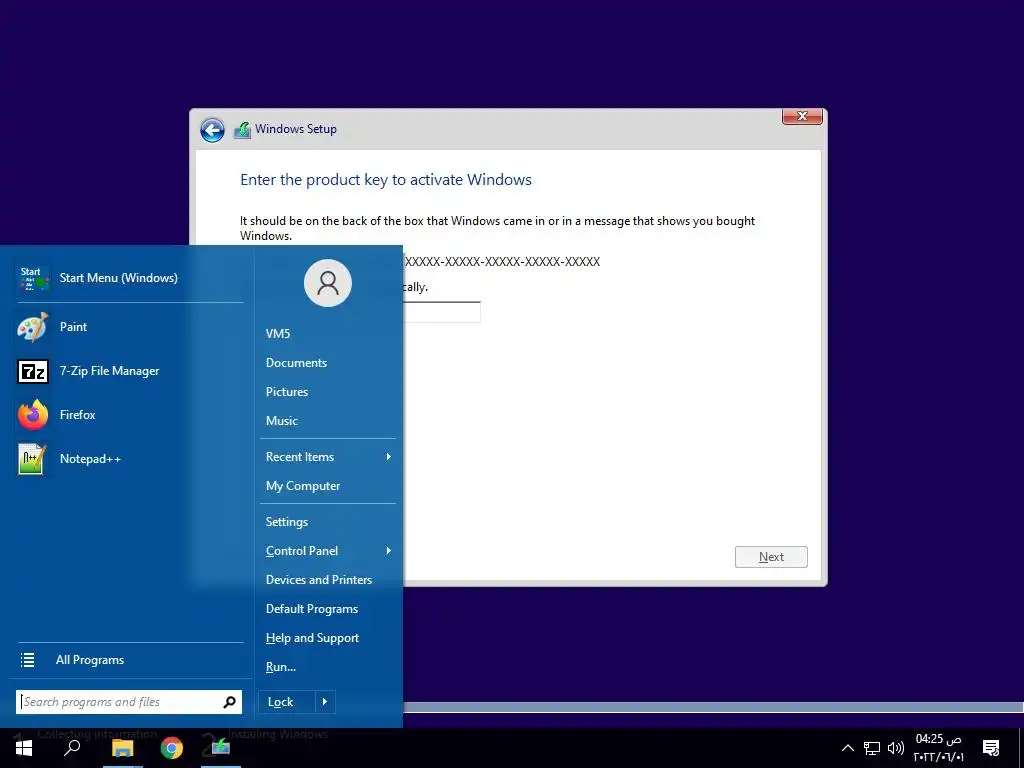Open Google Chrome from the taskbar
This screenshot has height=768, width=1024.
(x=172, y=748)
